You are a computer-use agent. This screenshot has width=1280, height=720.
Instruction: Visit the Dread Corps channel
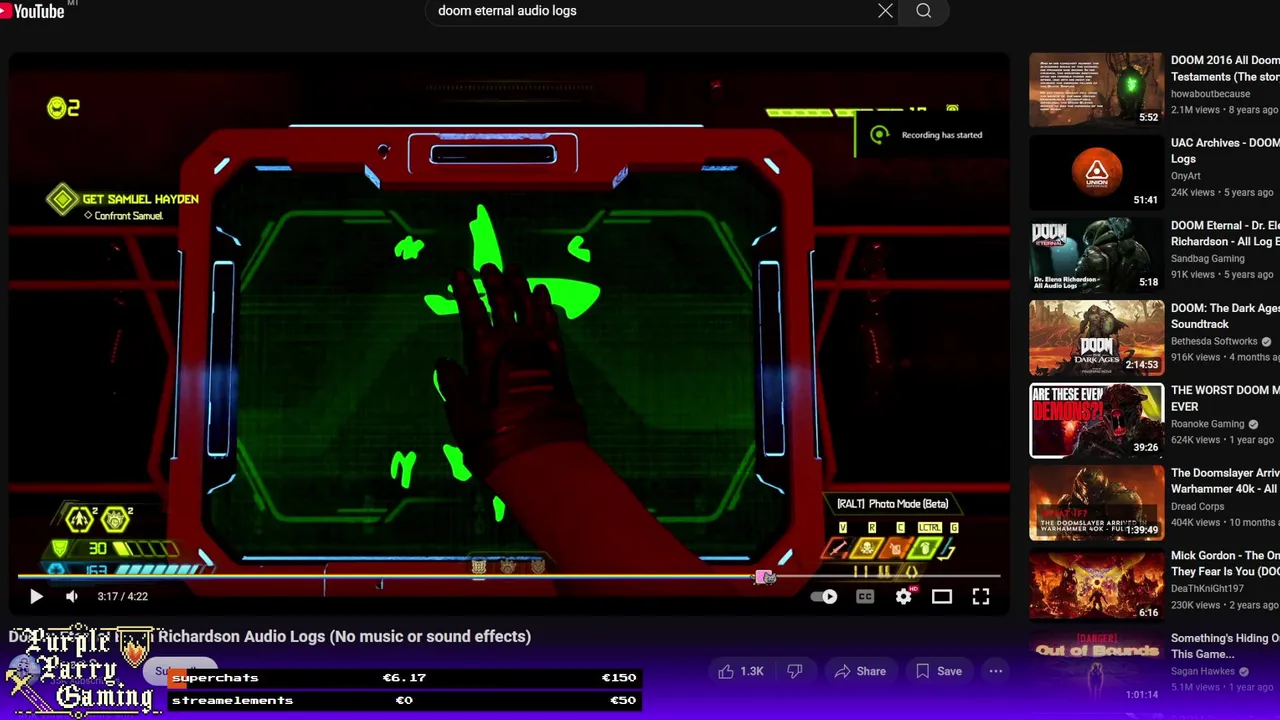coord(1197,507)
